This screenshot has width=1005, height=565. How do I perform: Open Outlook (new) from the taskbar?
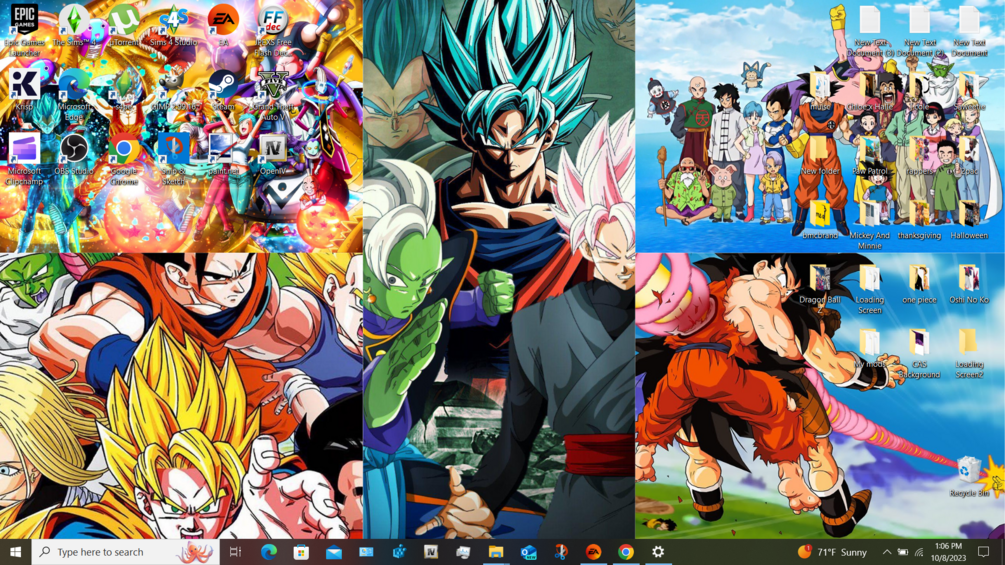tap(528, 552)
